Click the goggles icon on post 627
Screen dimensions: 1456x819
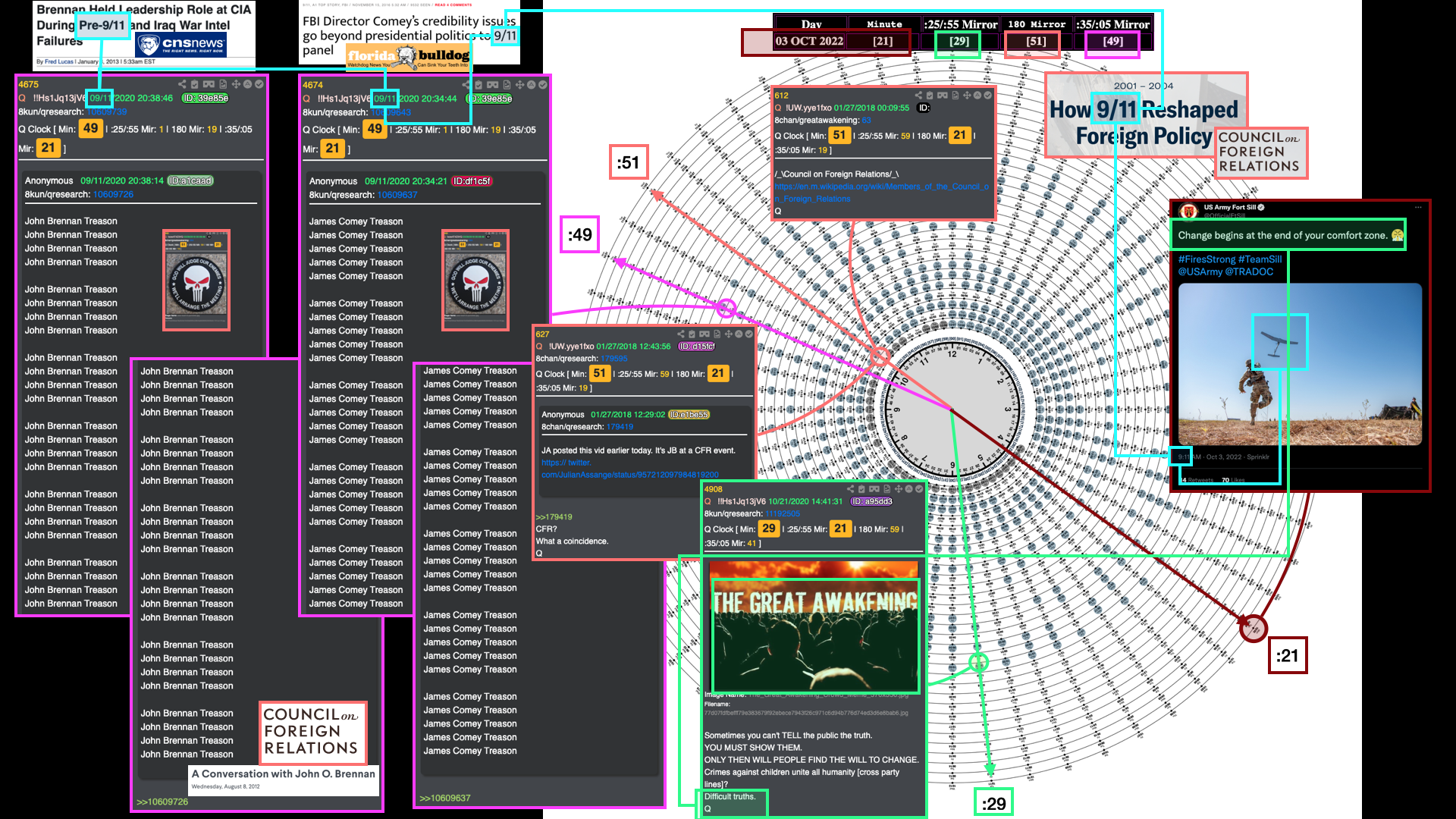coord(704,334)
